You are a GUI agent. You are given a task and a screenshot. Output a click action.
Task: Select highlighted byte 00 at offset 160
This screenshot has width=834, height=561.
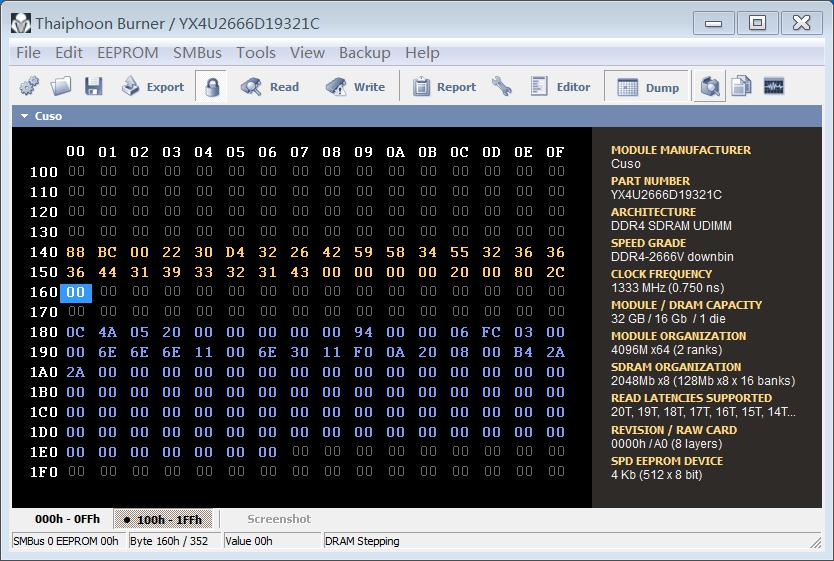pyautogui.click(x=76, y=292)
